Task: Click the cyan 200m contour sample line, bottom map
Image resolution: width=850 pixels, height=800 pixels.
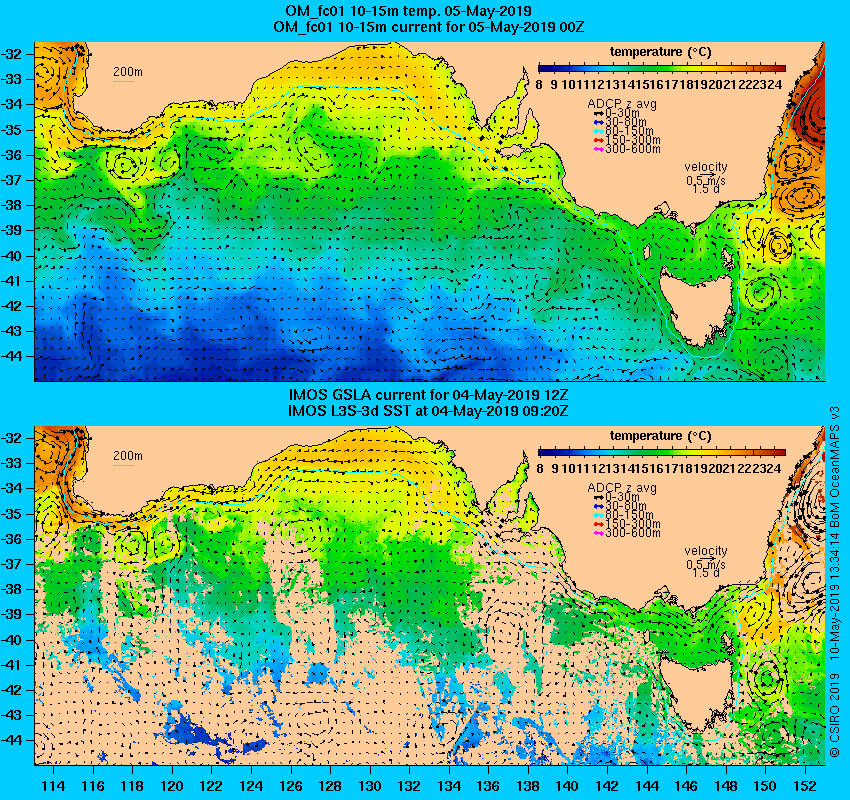Action: (123, 465)
